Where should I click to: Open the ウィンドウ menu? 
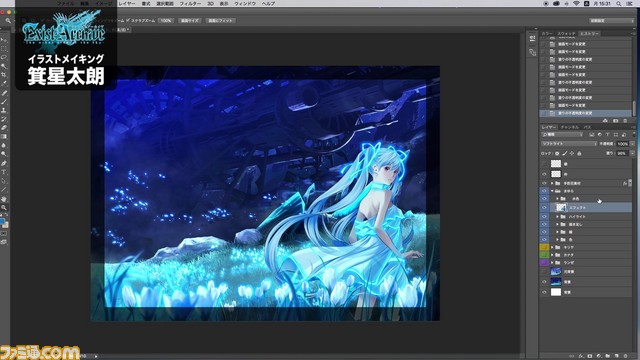(244, 3)
